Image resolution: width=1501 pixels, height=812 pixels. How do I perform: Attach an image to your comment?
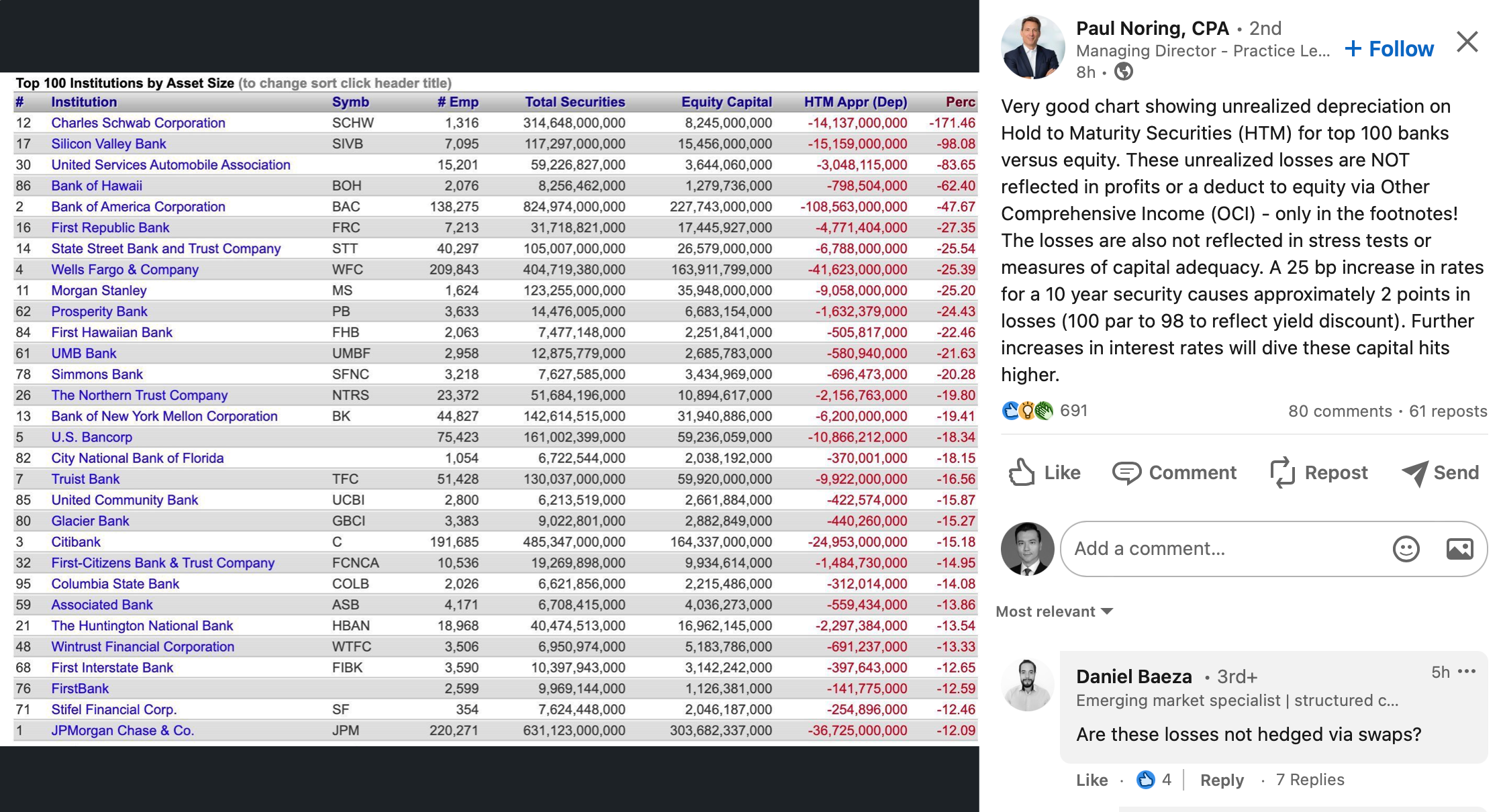tap(1459, 549)
